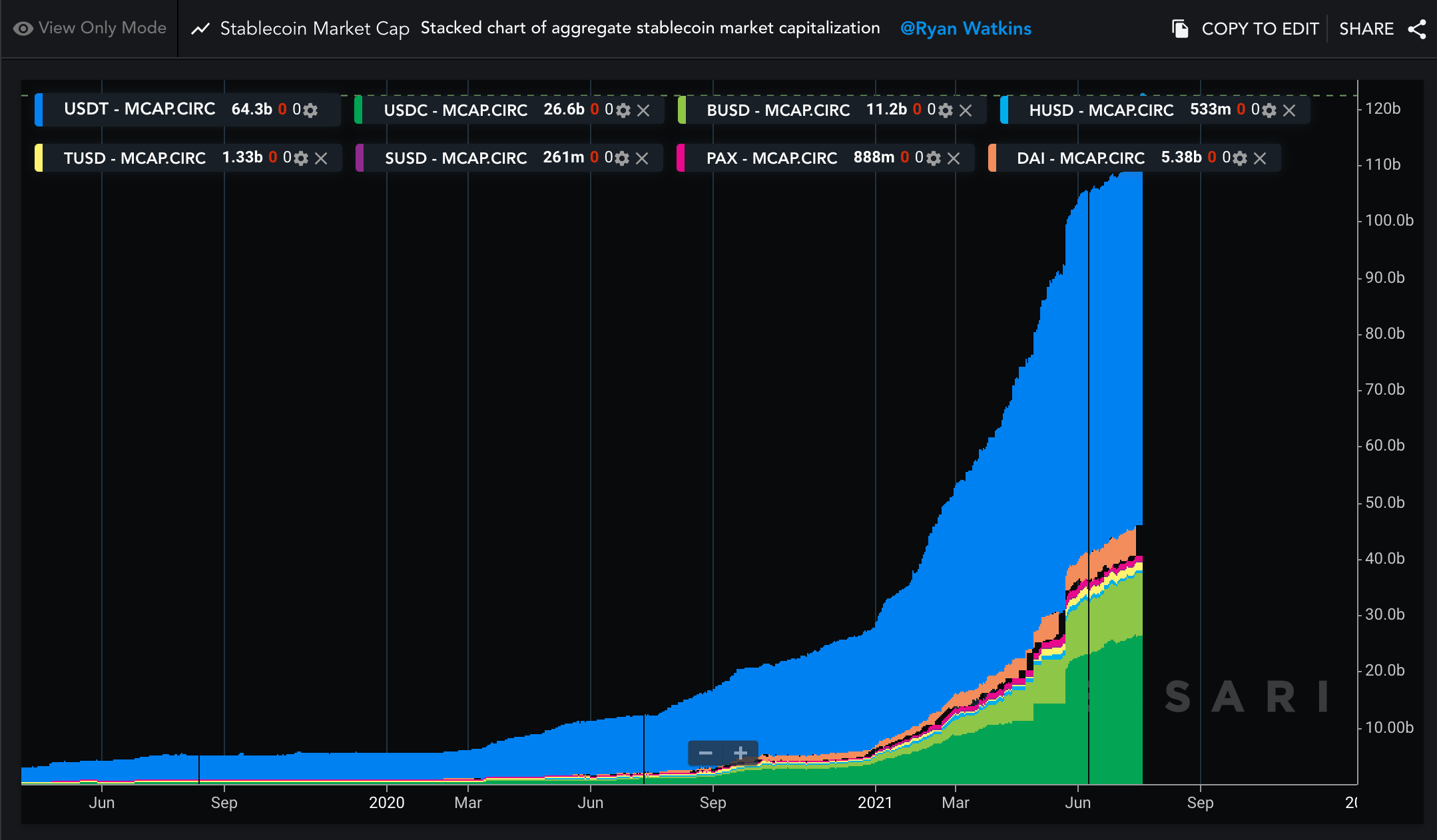Click the PAX pink color swatch

[x=681, y=158]
